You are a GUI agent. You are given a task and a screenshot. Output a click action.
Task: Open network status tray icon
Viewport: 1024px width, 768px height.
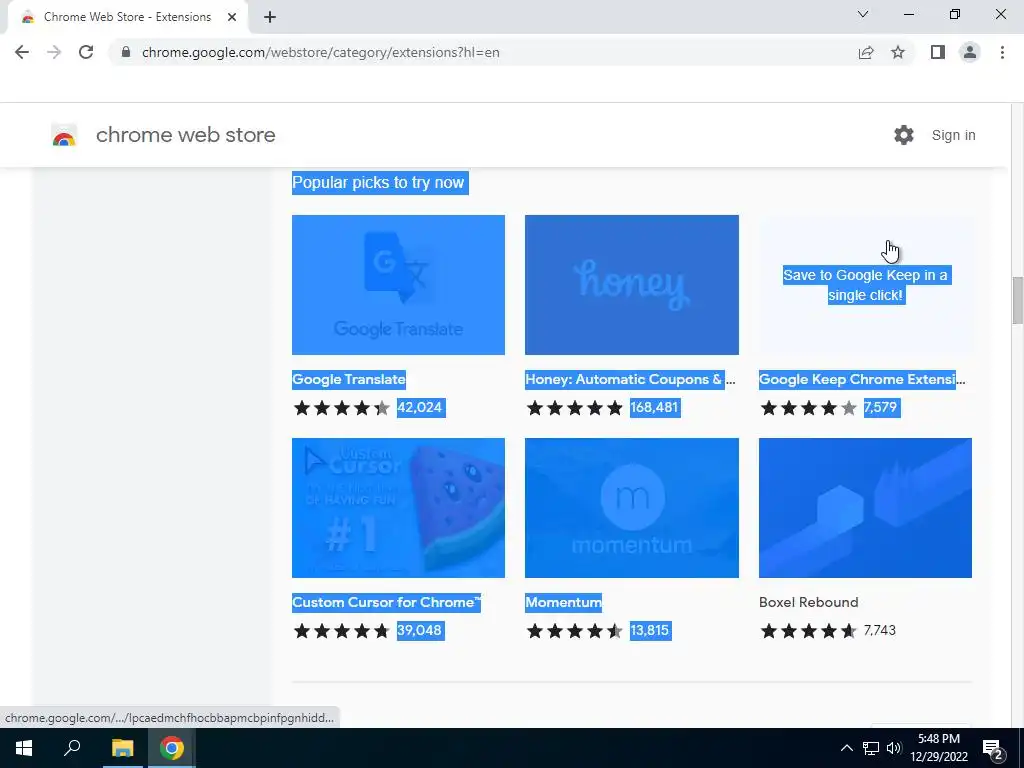click(871, 748)
